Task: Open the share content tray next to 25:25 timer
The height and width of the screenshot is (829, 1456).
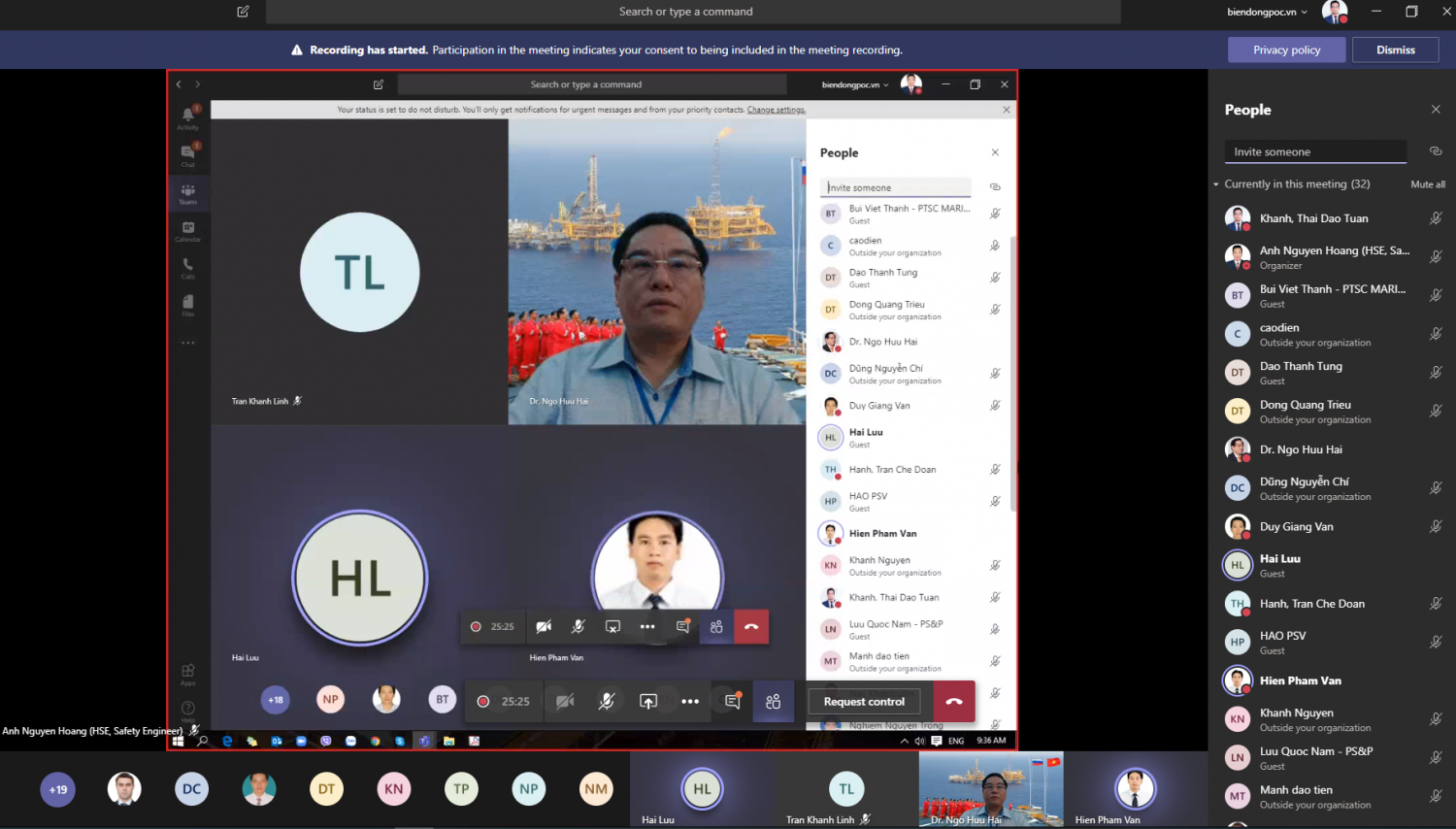Action: 648,702
